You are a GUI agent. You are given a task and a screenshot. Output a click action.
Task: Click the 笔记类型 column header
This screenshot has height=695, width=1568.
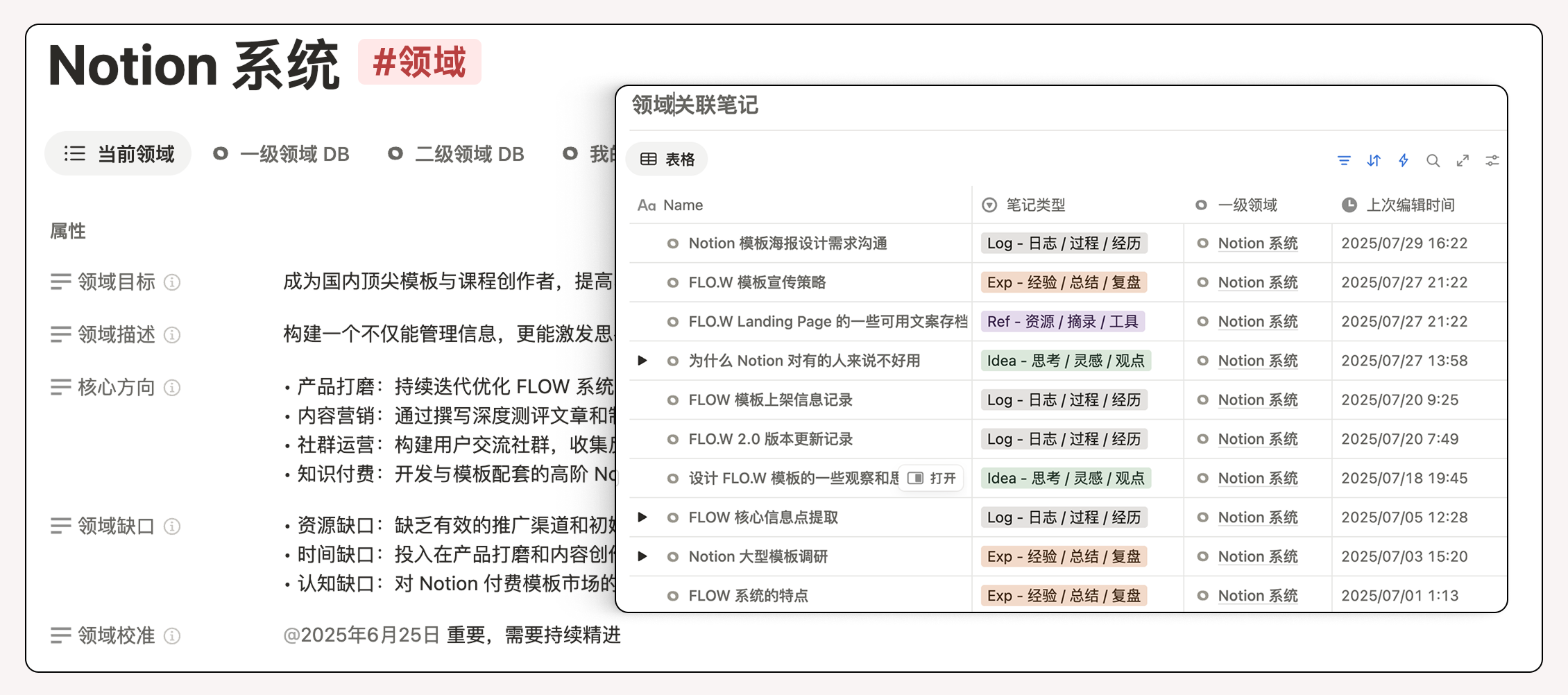click(1023, 205)
